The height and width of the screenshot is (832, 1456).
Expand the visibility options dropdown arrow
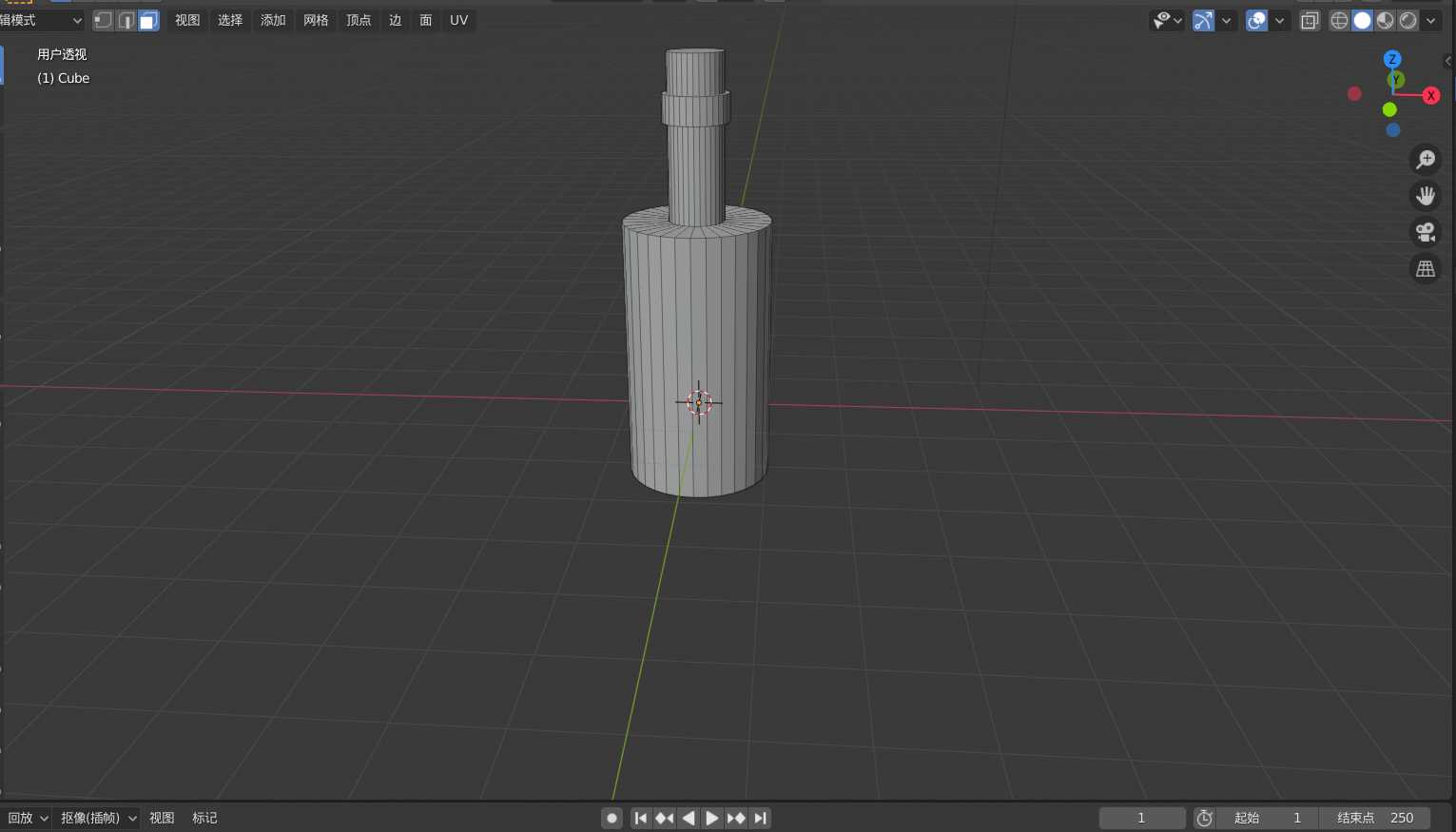(1179, 20)
